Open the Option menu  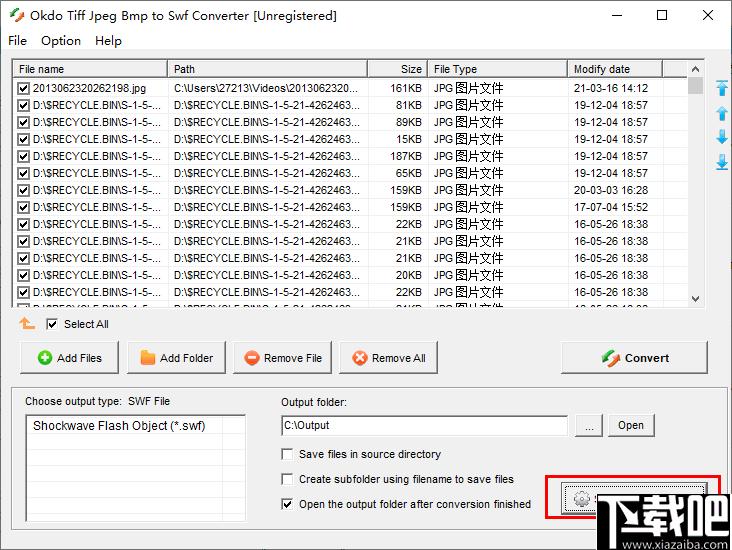coord(61,41)
